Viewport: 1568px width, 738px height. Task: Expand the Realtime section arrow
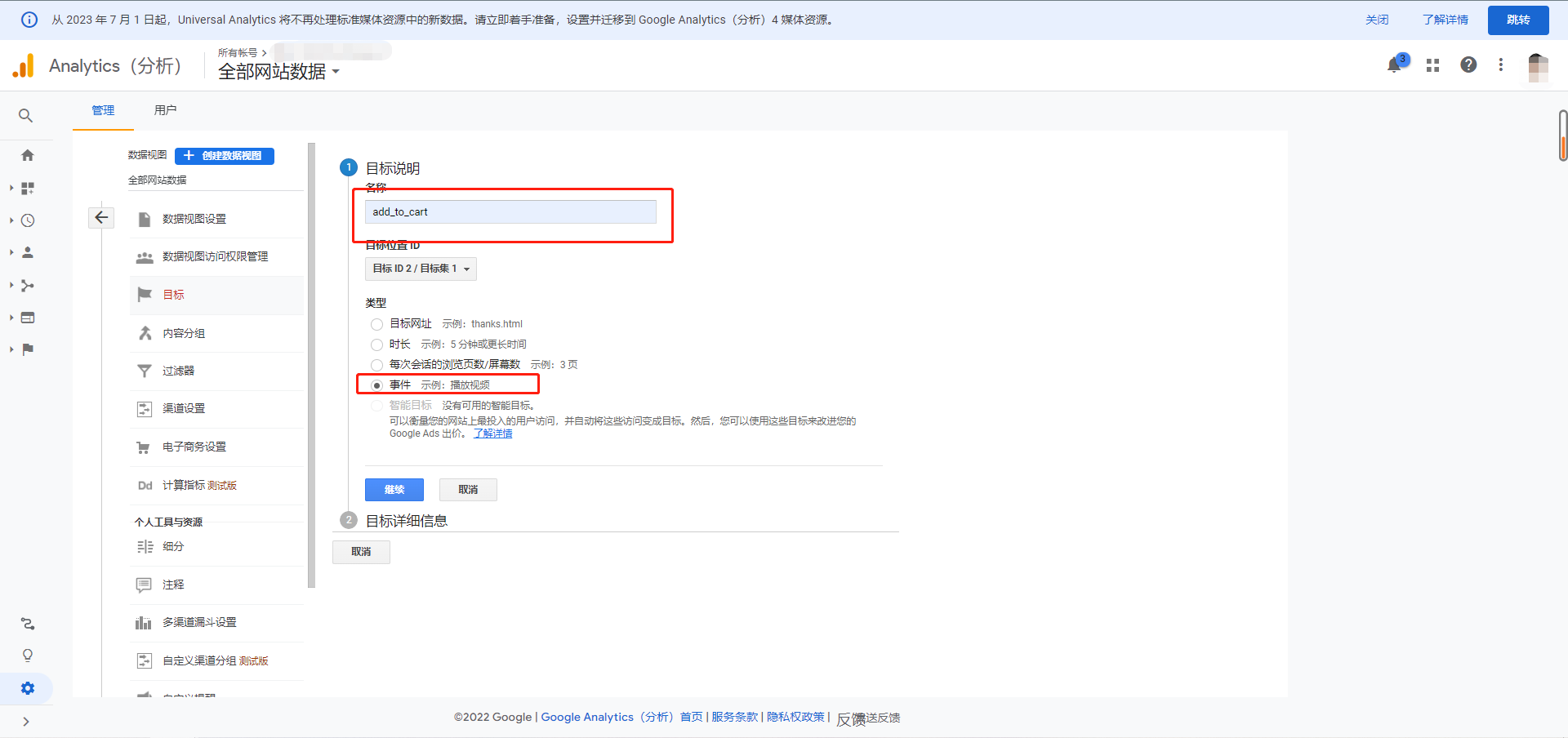(11, 220)
